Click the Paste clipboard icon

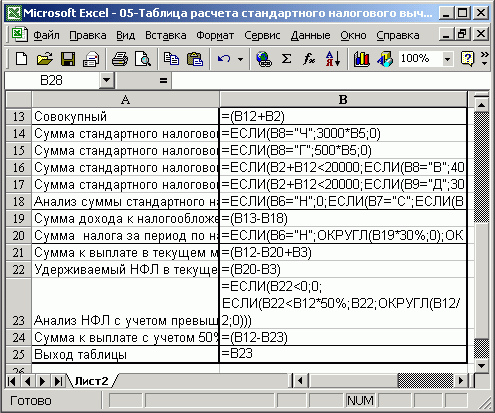coord(195,59)
